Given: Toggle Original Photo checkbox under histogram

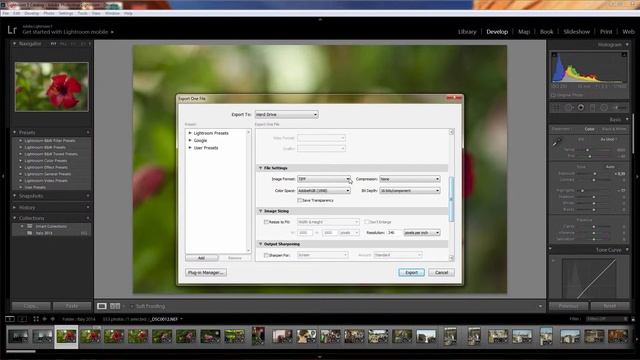Looking at the screenshot, I should point(554,95).
